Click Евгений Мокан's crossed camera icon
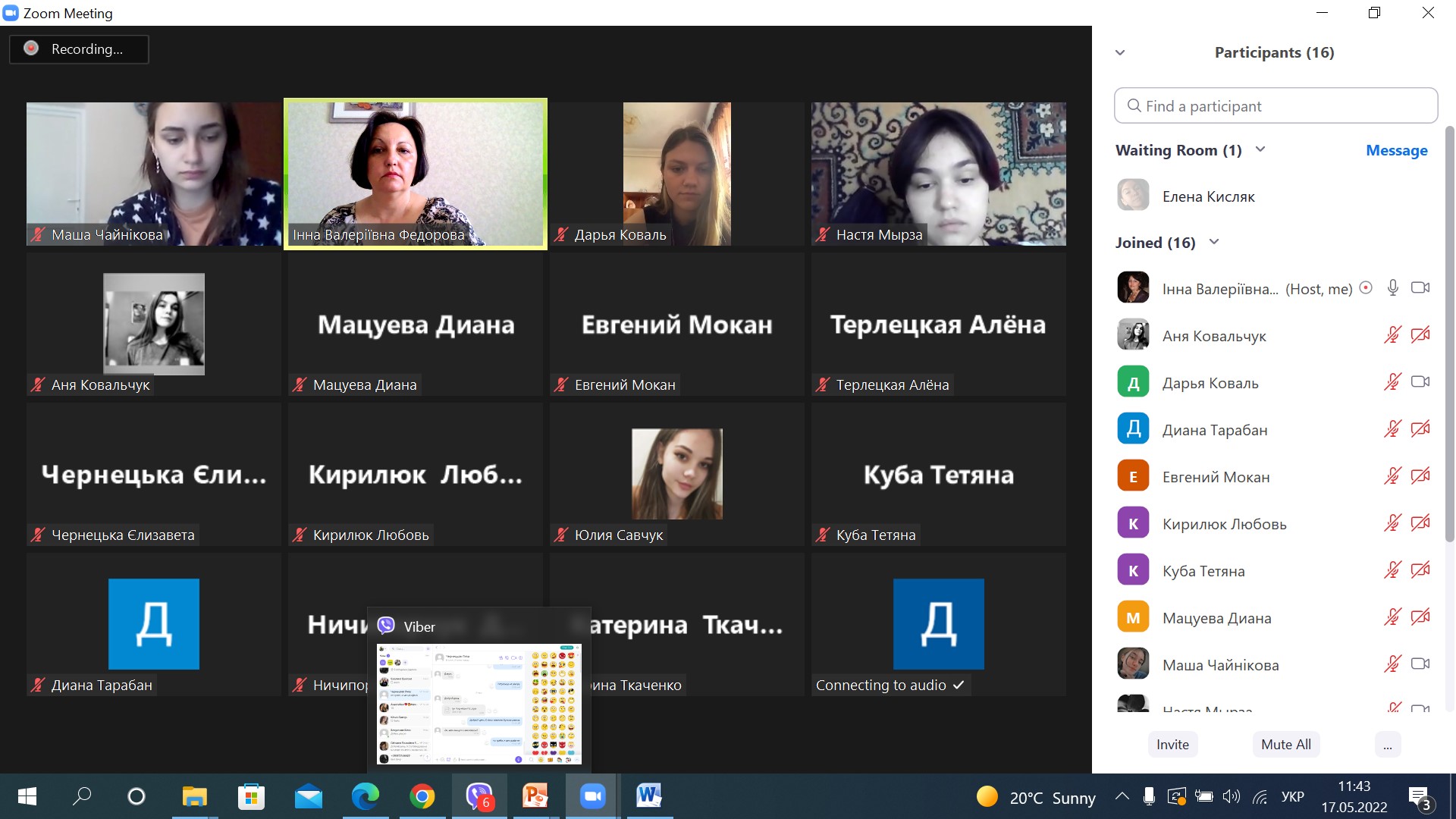1456x819 pixels. pyautogui.click(x=1420, y=476)
